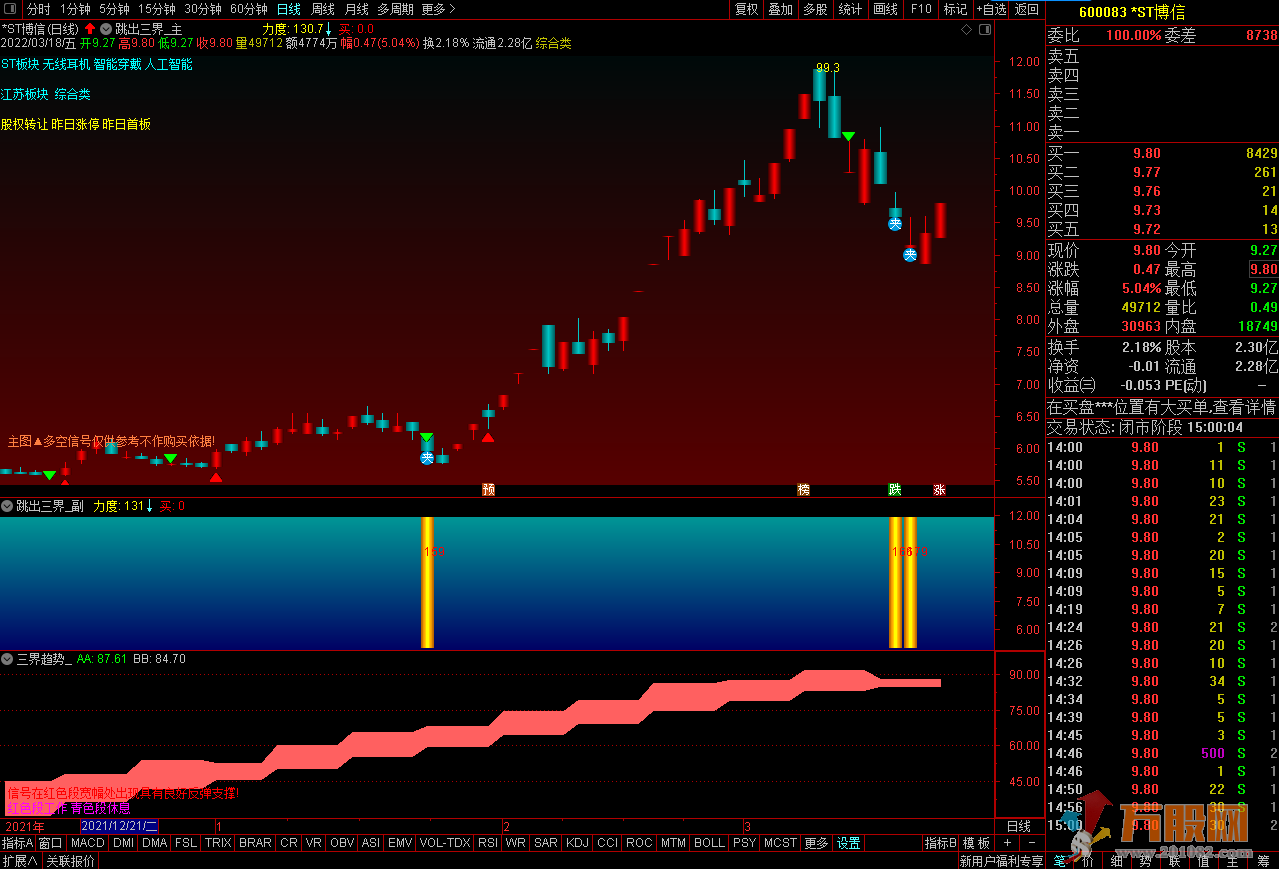Screen dimensions: 1279x869
Task: Click the panel layout icon beside the diamond
Action: 983,30
